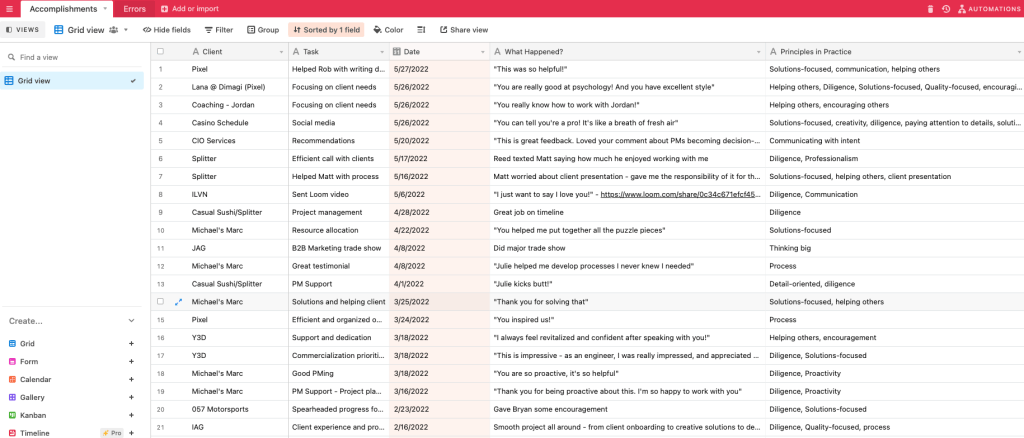Tick the select-all checkbox in the header row
The width and height of the screenshot is (1024, 438).
pyautogui.click(x=160, y=51)
